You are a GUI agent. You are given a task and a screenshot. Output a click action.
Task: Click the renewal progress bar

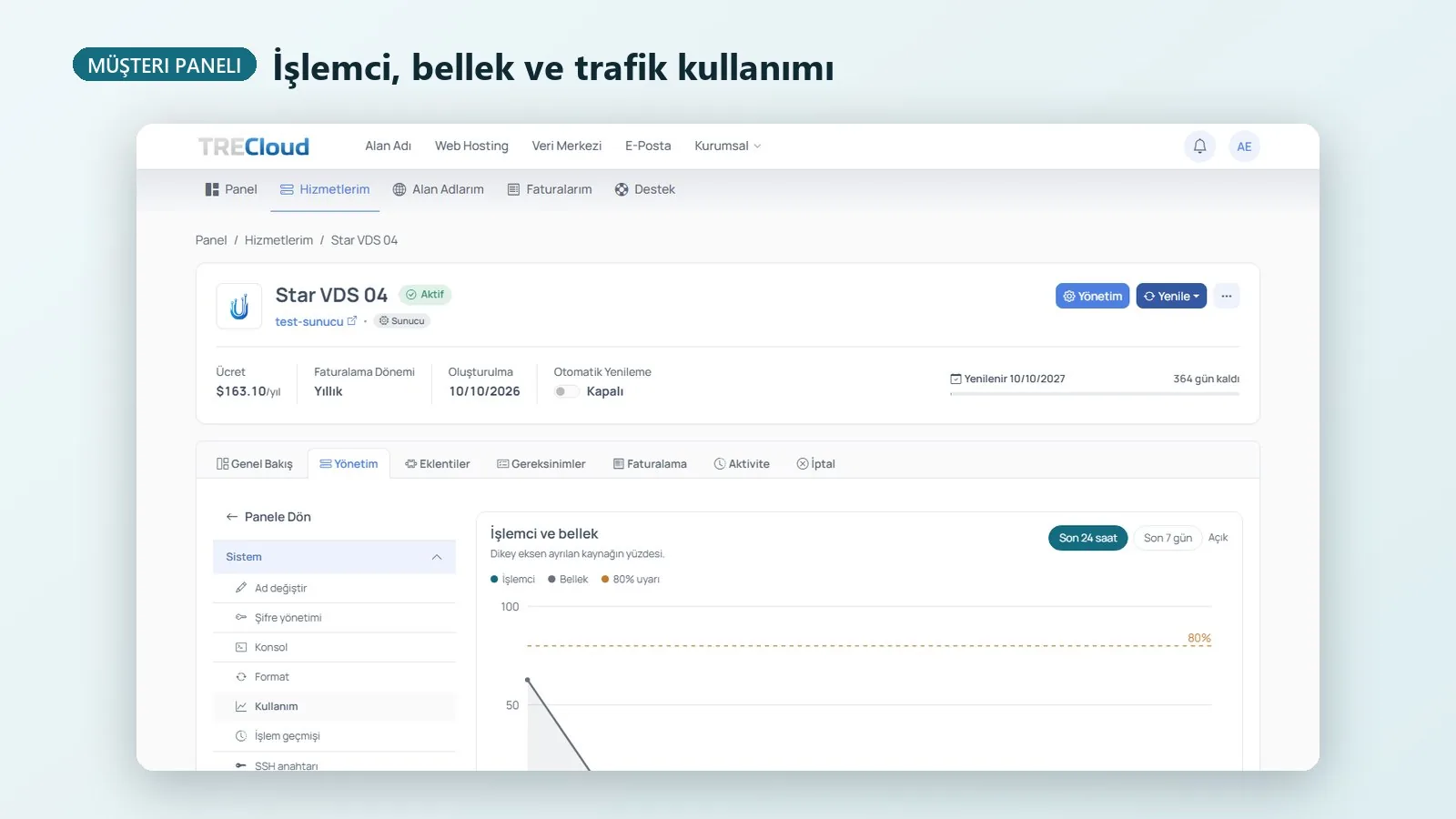click(1095, 394)
